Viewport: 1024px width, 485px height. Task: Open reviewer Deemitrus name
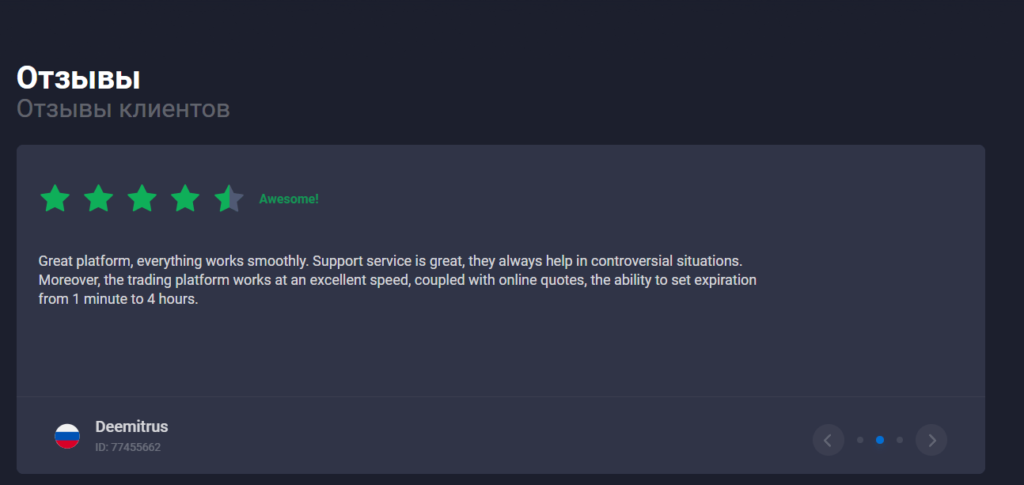click(x=132, y=427)
